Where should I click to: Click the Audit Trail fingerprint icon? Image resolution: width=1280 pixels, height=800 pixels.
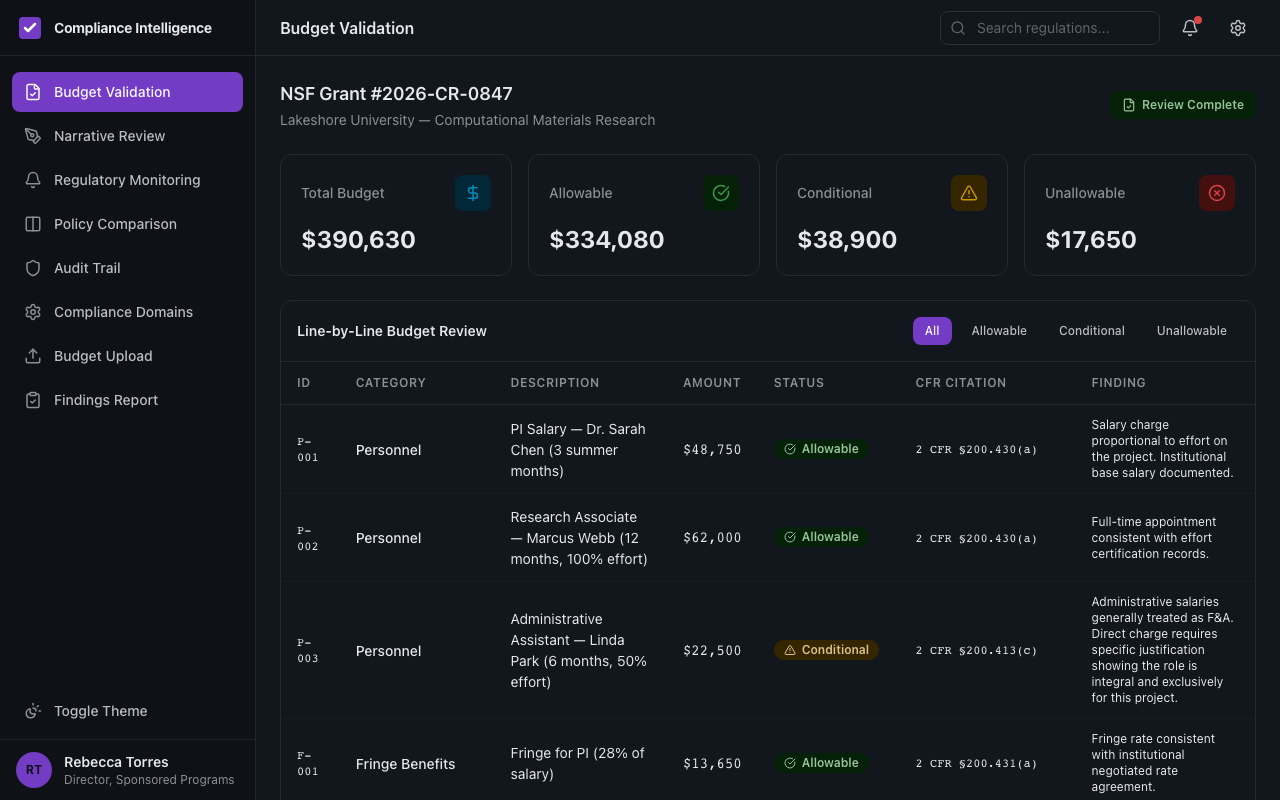tap(33, 267)
